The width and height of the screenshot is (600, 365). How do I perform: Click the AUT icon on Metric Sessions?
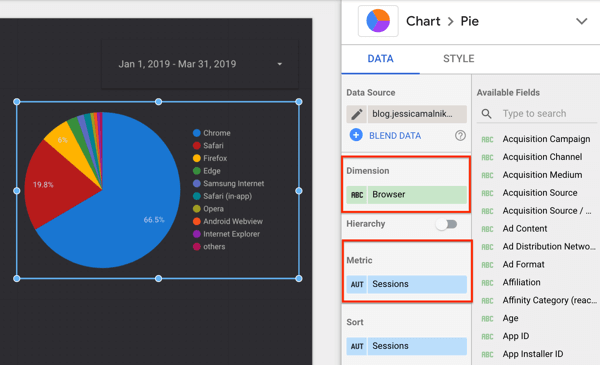click(x=357, y=284)
